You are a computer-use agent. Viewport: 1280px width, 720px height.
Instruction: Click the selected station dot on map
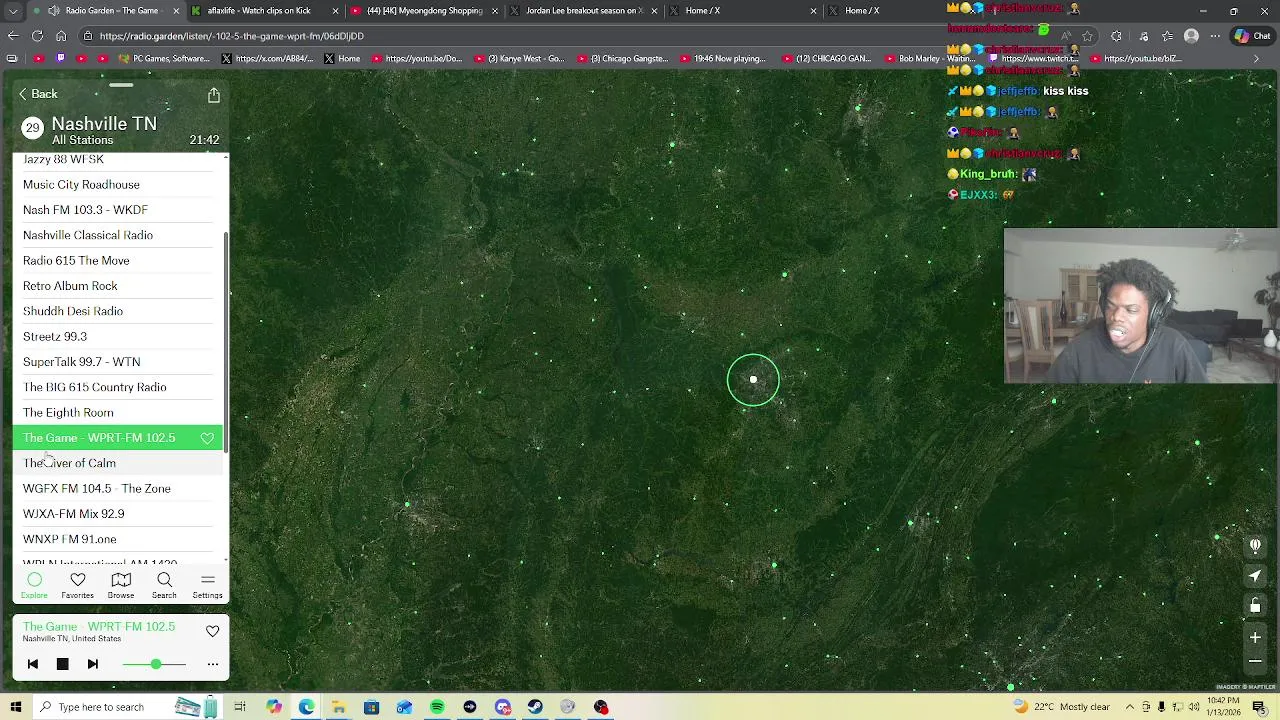(753, 380)
